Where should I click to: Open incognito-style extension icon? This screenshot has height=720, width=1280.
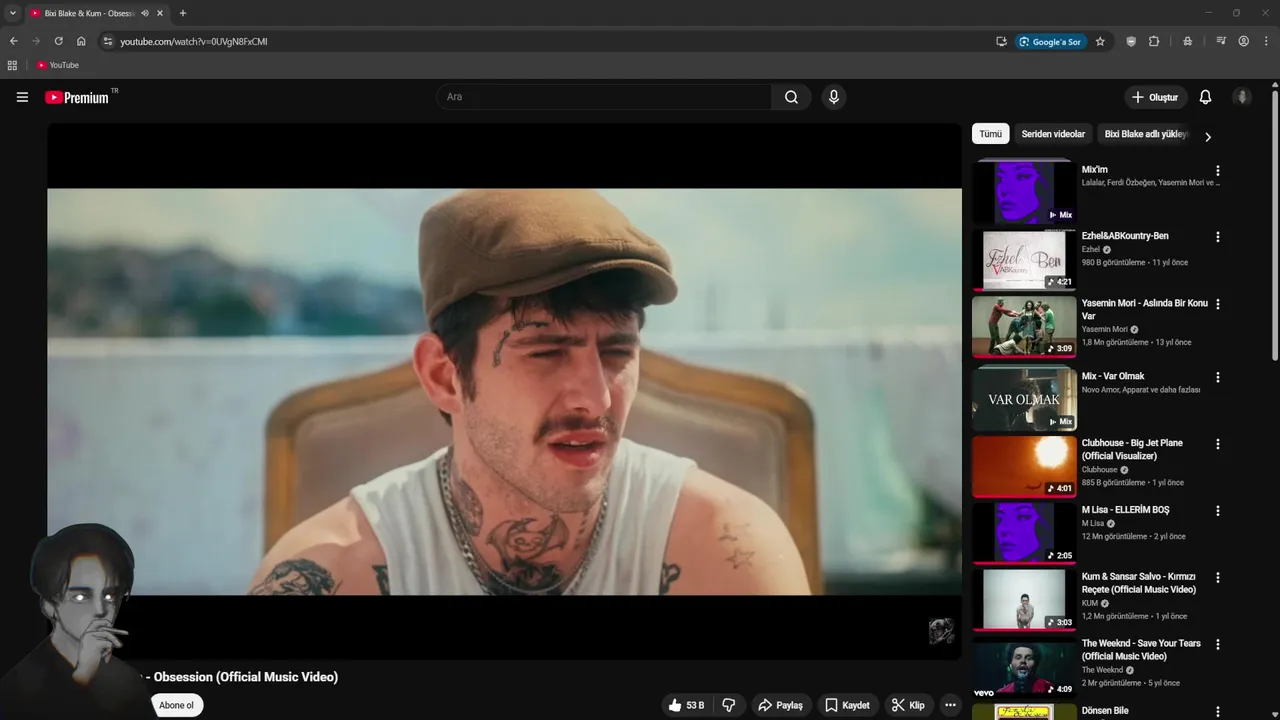point(1187,41)
